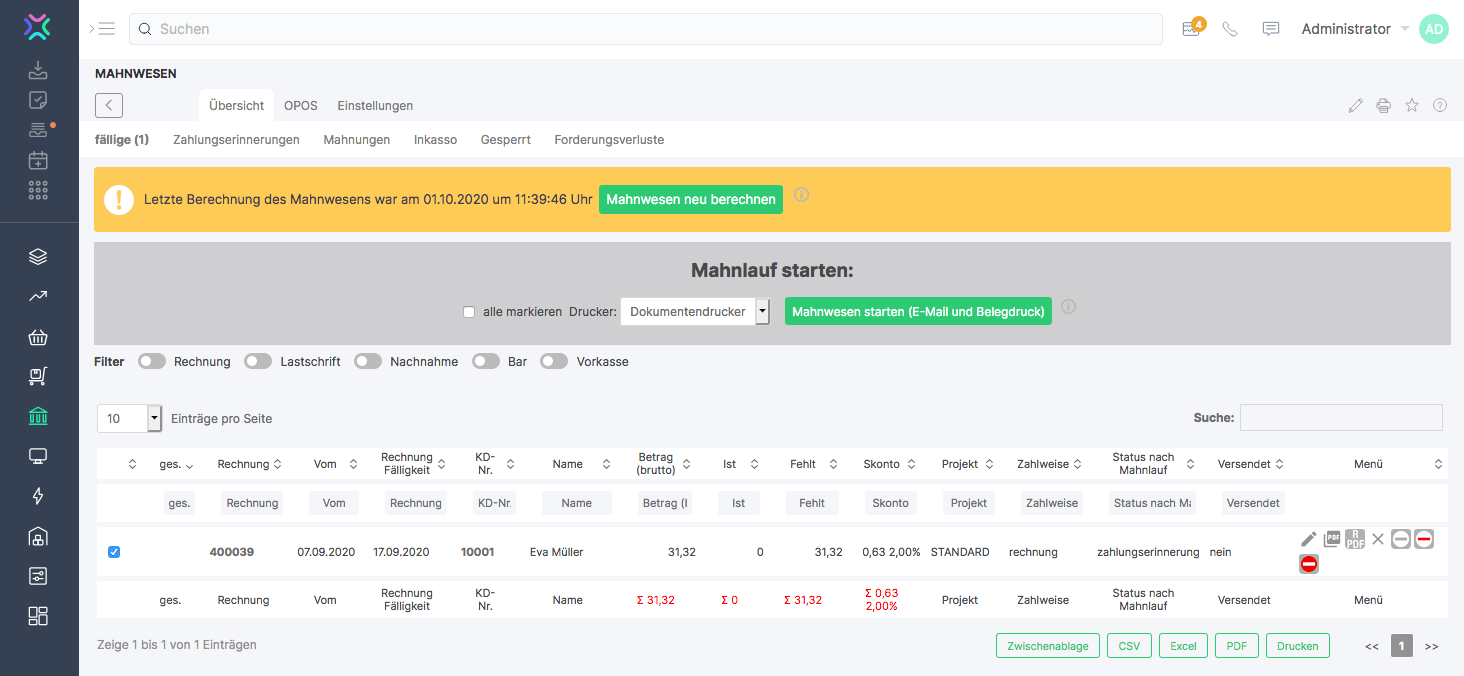Click pencil edit icon in invoice 400039 row
Image resolution: width=1464 pixels, height=676 pixels.
1309,539
